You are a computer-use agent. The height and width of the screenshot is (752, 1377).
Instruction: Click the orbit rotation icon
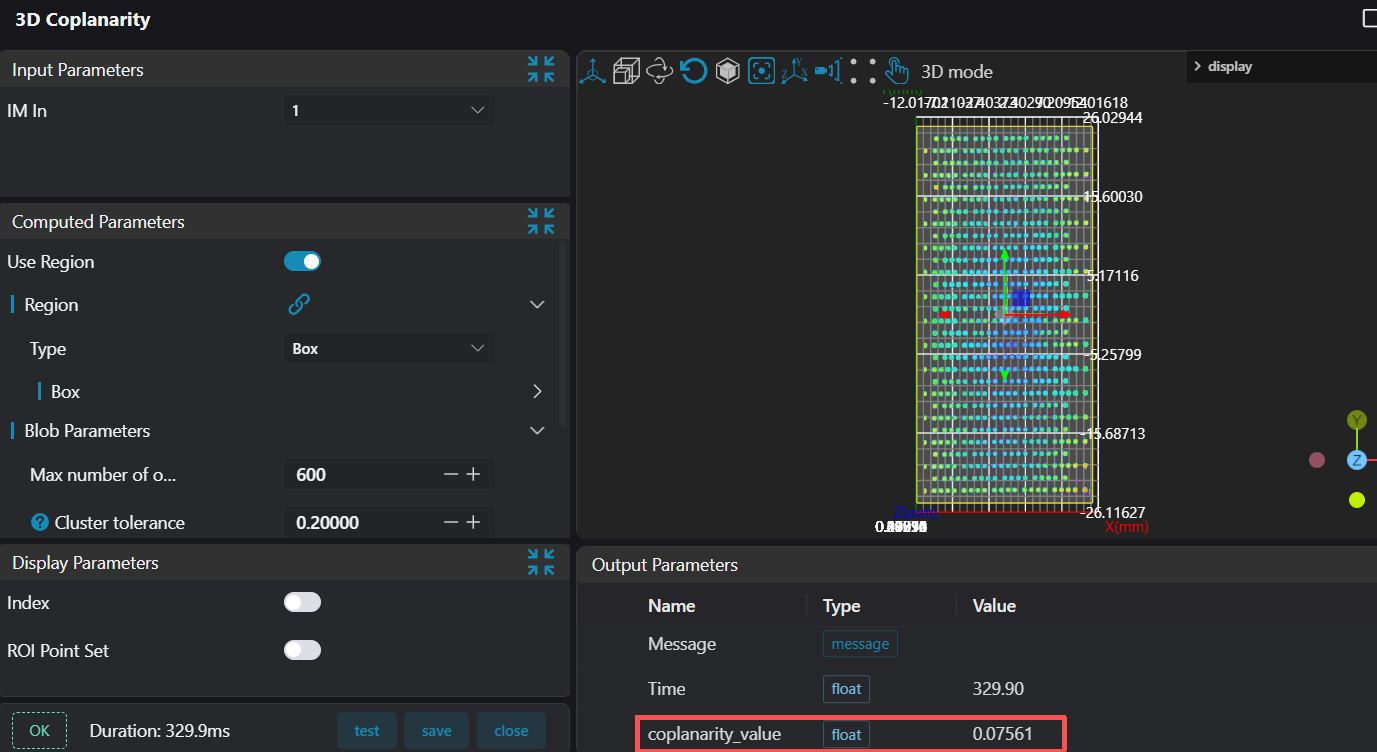(659, 71)
